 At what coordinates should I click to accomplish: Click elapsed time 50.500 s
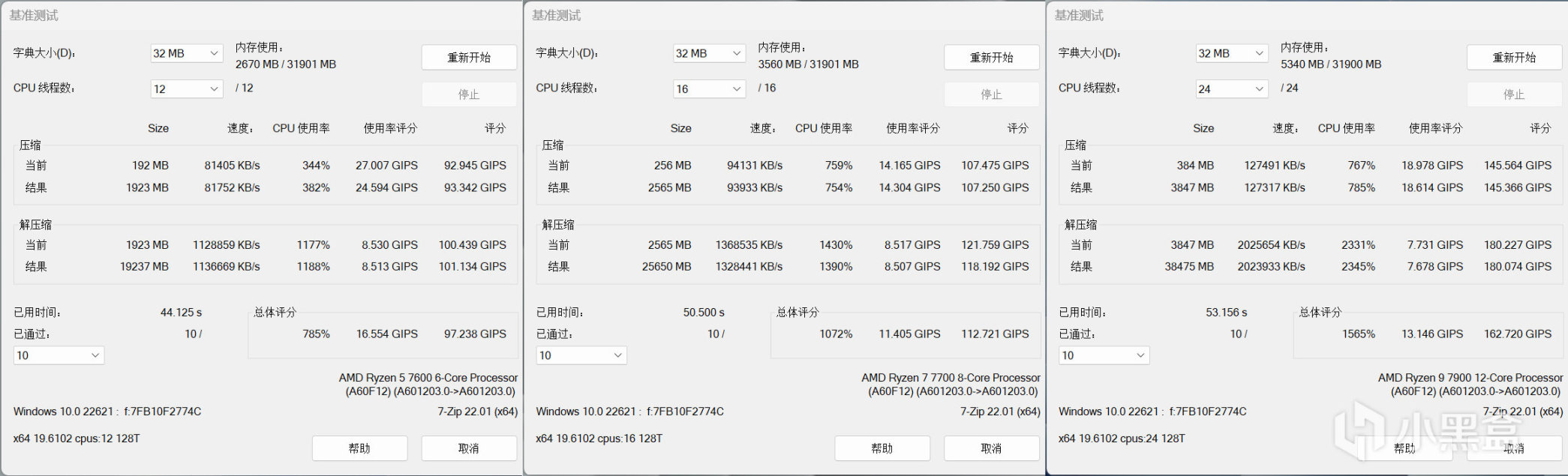point(704,312)
